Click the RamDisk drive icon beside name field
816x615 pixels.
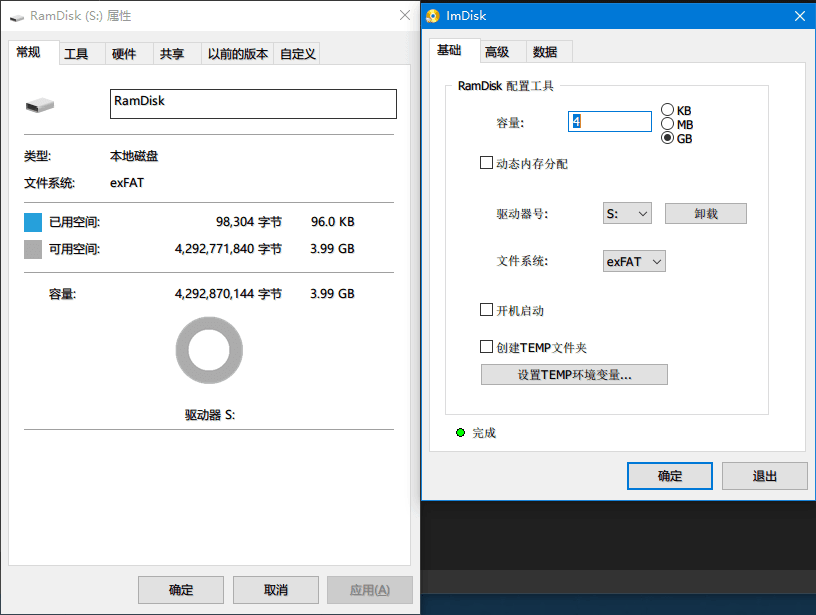coord(40,105)
